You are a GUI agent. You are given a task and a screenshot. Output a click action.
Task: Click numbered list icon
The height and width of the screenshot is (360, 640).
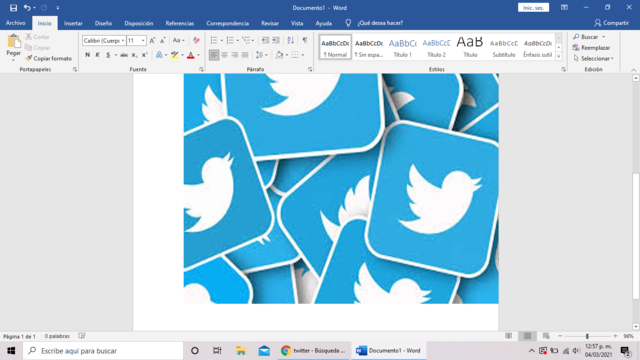(x=230, y=40)
